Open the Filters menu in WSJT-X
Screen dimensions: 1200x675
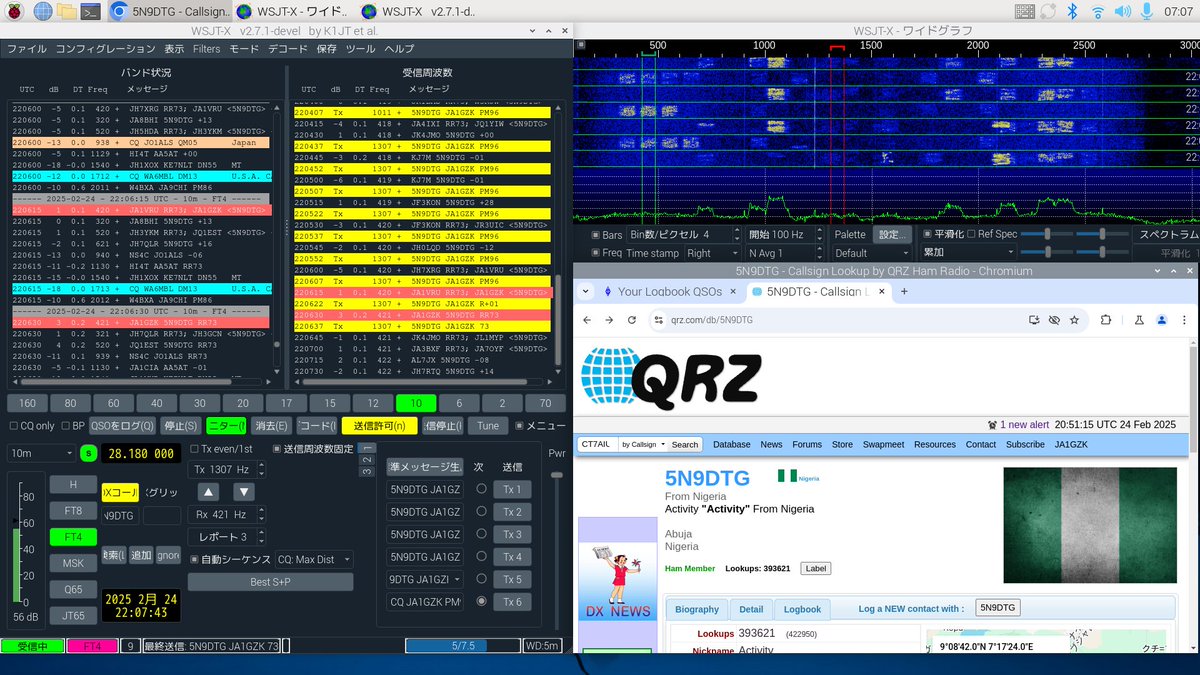207,48
